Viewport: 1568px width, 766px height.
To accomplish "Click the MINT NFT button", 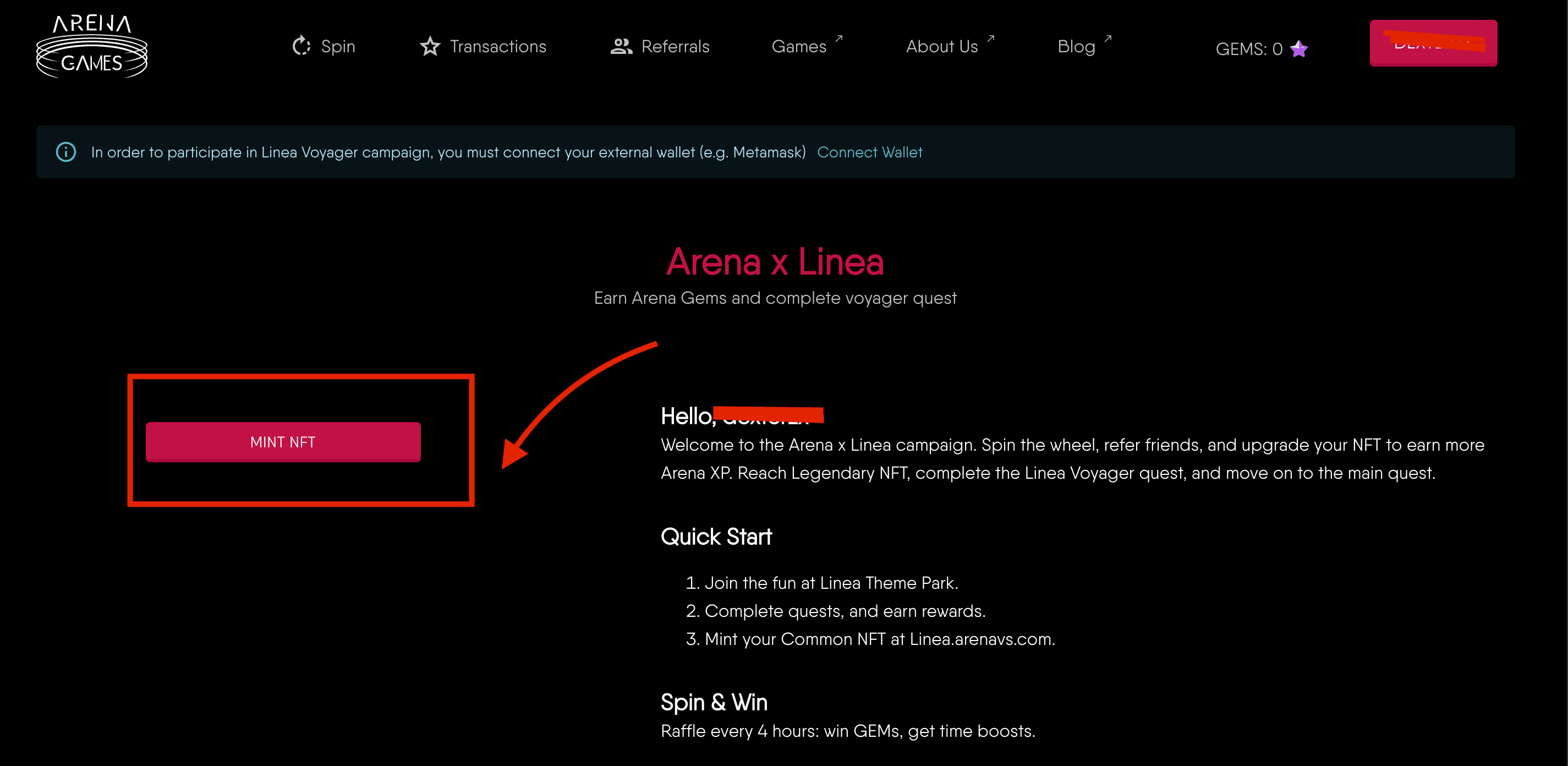I will pos(283,441).
